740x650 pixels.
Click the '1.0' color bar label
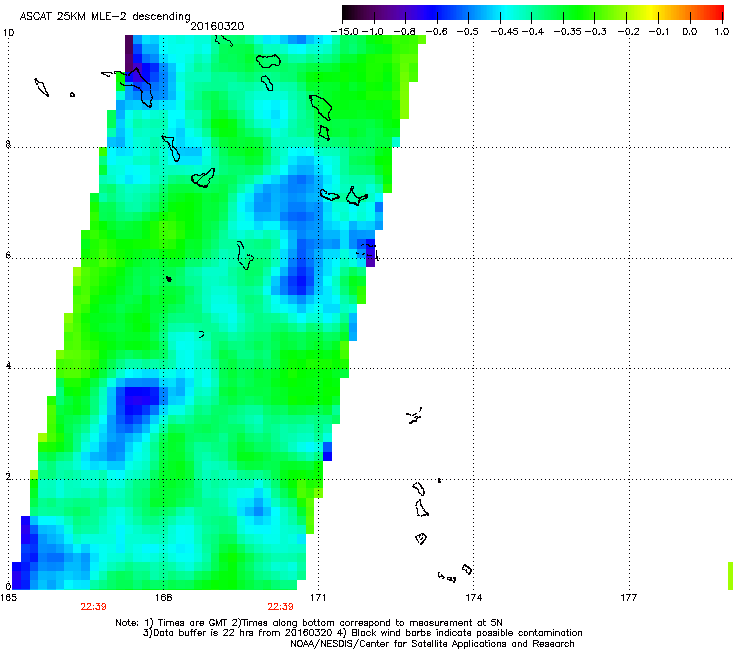click(x=722, y=32)
